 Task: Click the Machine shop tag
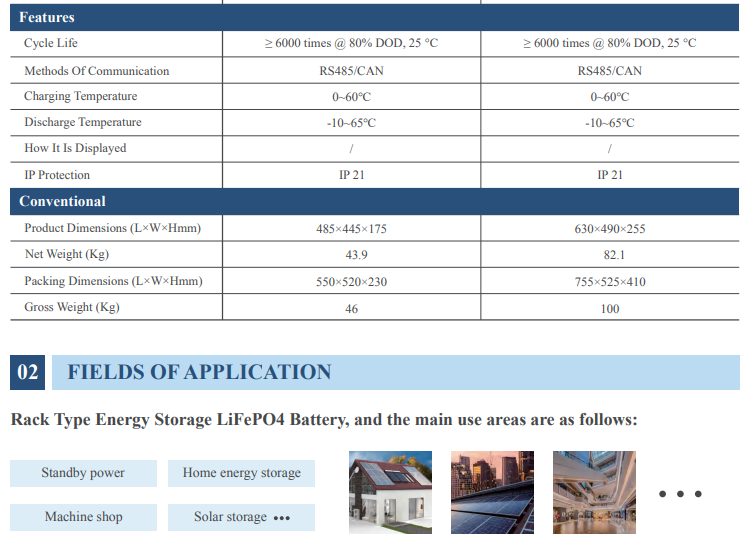(83, 517)
